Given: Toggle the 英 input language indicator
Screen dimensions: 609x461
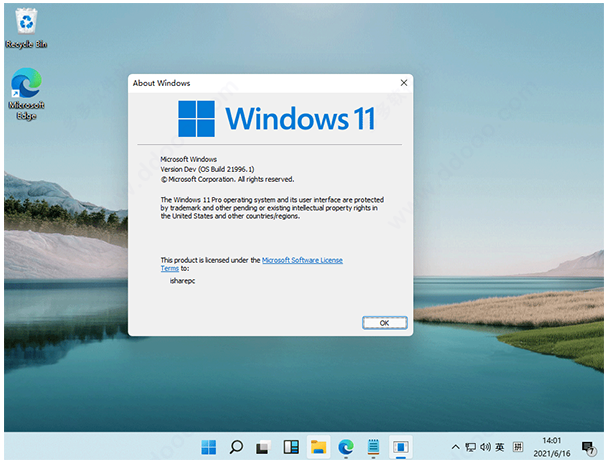Looking at the screenshot, I should [500, 447].
